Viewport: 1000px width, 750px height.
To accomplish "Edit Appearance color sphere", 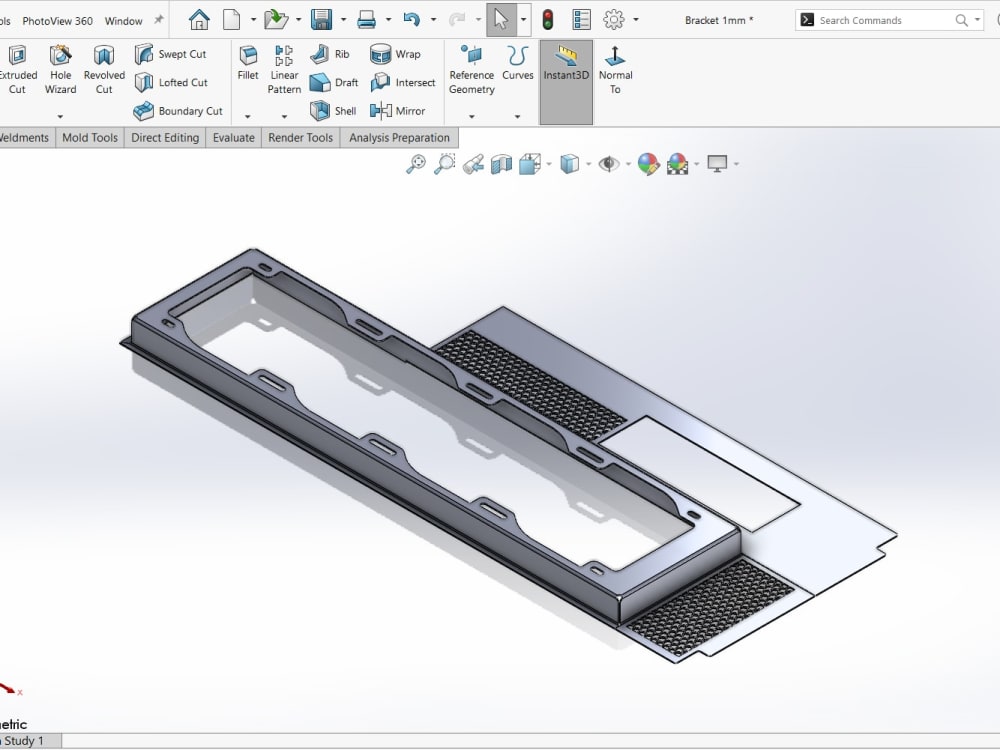I will (x=649, y=165).
